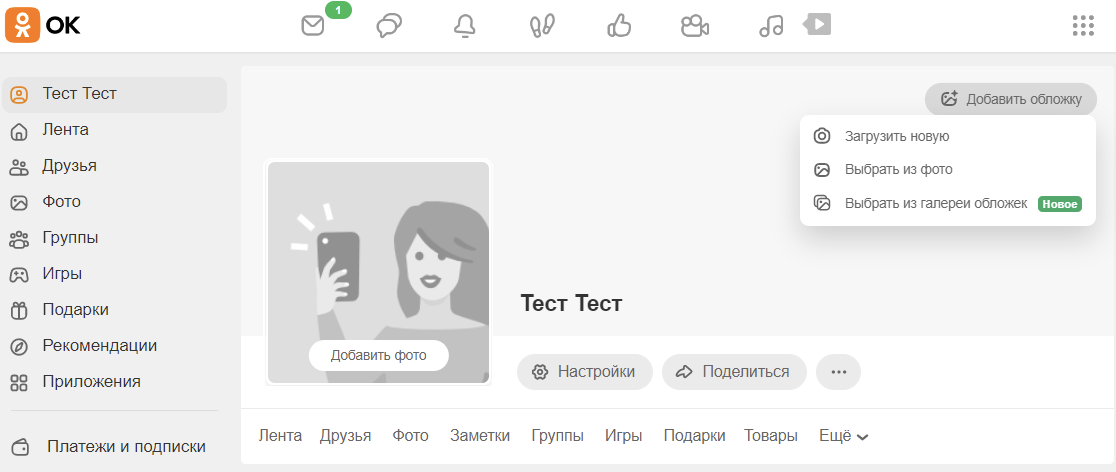Open Платежи и подписки in sidebar
This screenshot has width=1116, height=472.
pyautogui.click(x=126, y=447)
